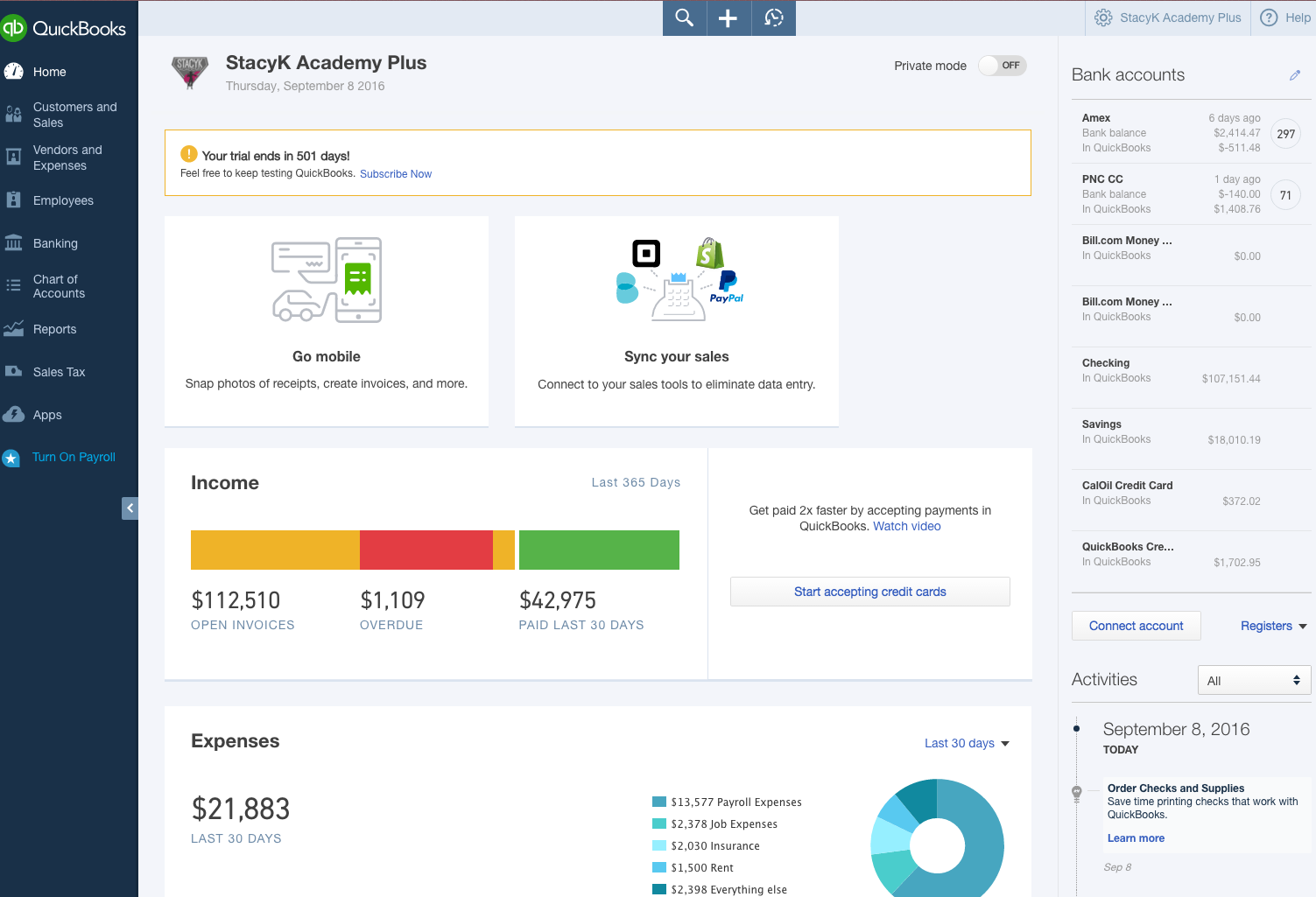Open the Last 30 days expenses dropdown
1316x897 pixels.
(x=967, y=743)
